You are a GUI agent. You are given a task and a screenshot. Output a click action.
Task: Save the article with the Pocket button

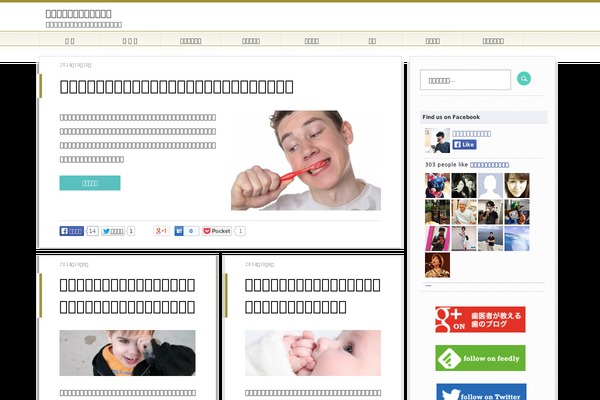coord(217,231)
